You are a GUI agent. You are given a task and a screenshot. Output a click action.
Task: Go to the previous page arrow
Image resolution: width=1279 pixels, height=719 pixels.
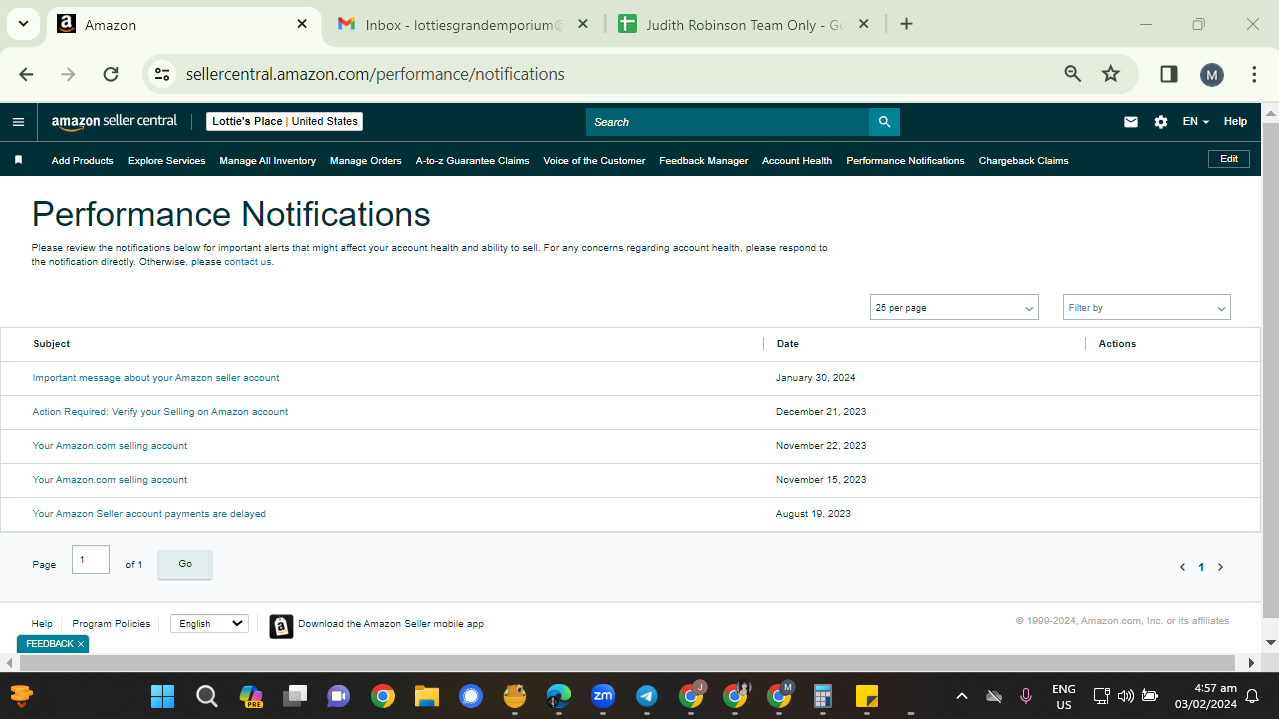[1182, 567]
